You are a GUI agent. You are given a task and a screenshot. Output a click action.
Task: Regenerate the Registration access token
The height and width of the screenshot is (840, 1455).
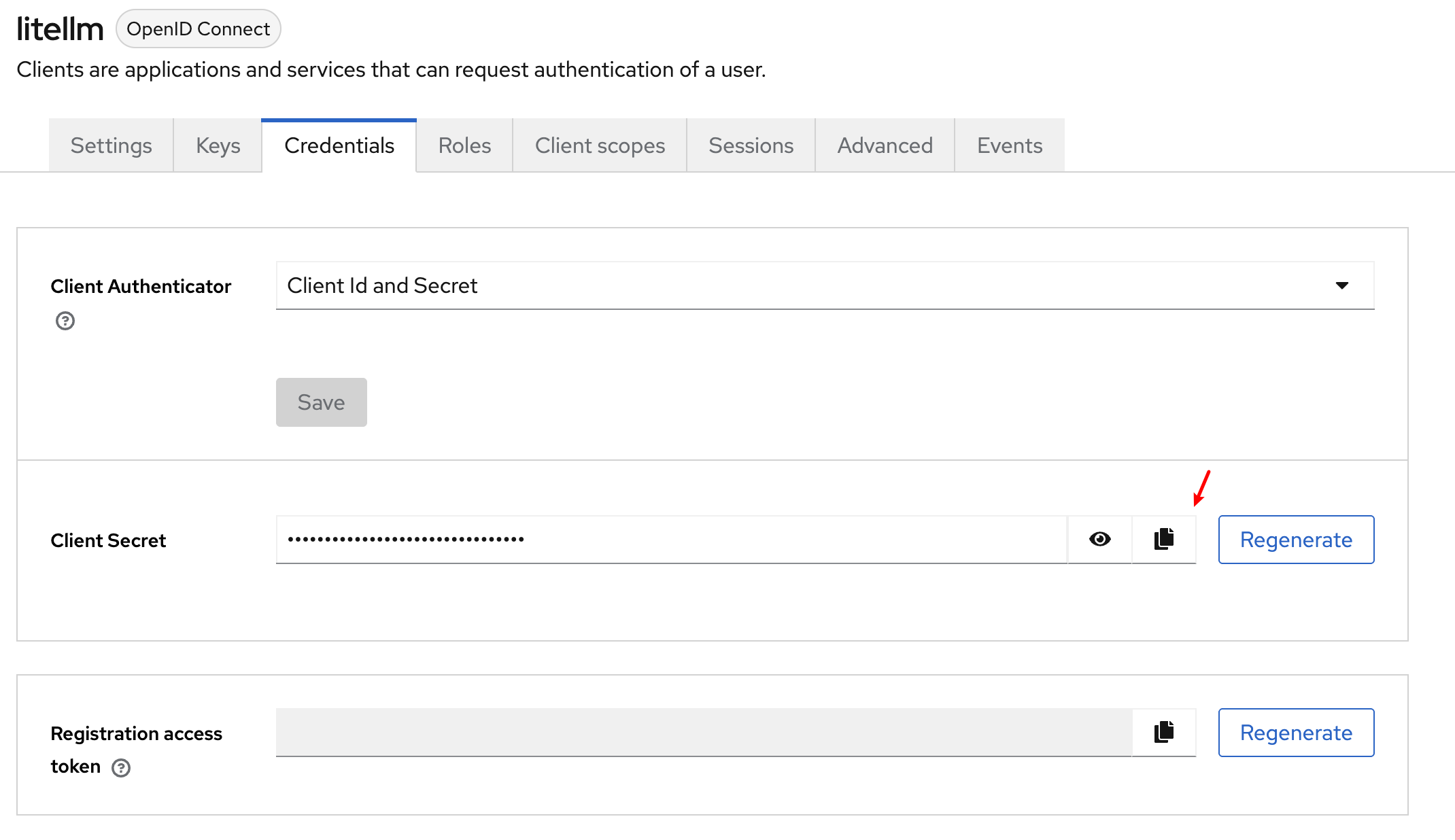(1296, 732)
